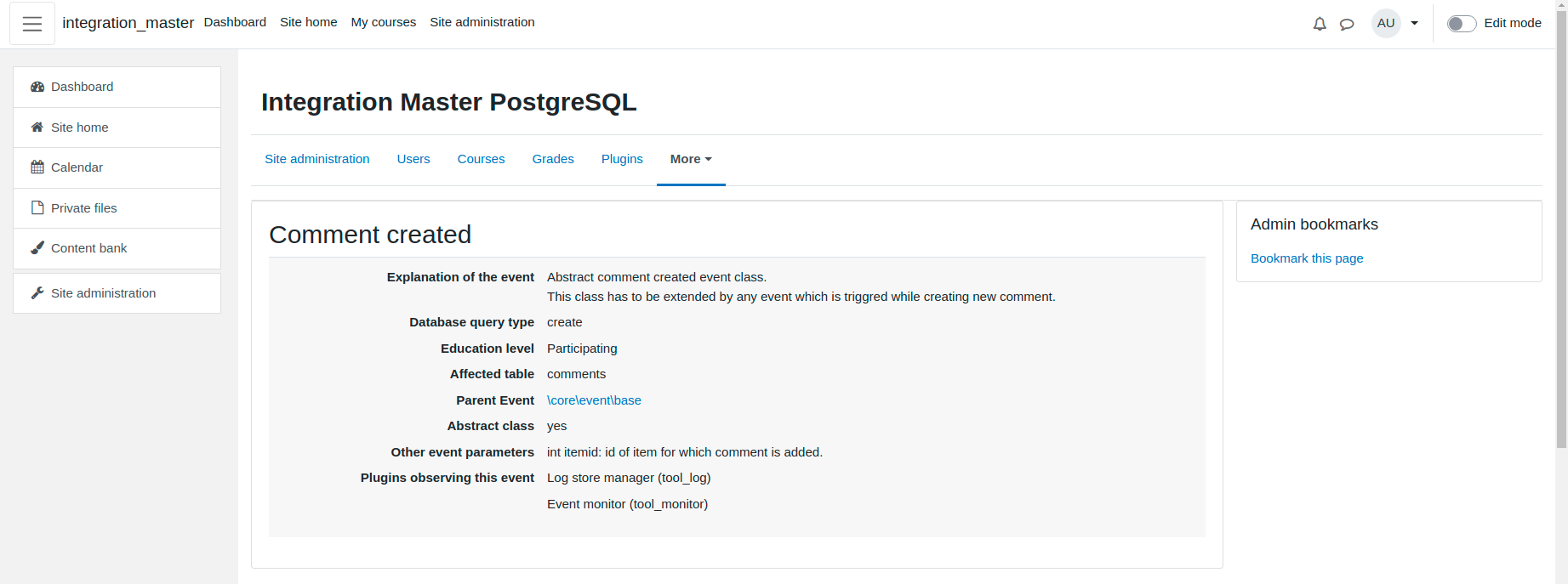This screenshot has height=584, width=1568.
Task: Open My courses in top navigation
Action: click(x=383, y=22)
